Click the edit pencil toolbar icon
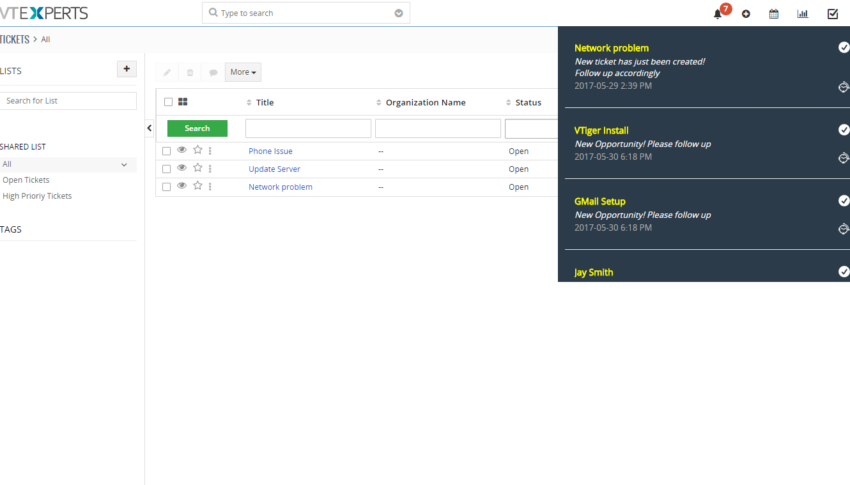The height and width of the screenshot is (485, 850). point(167,72)
